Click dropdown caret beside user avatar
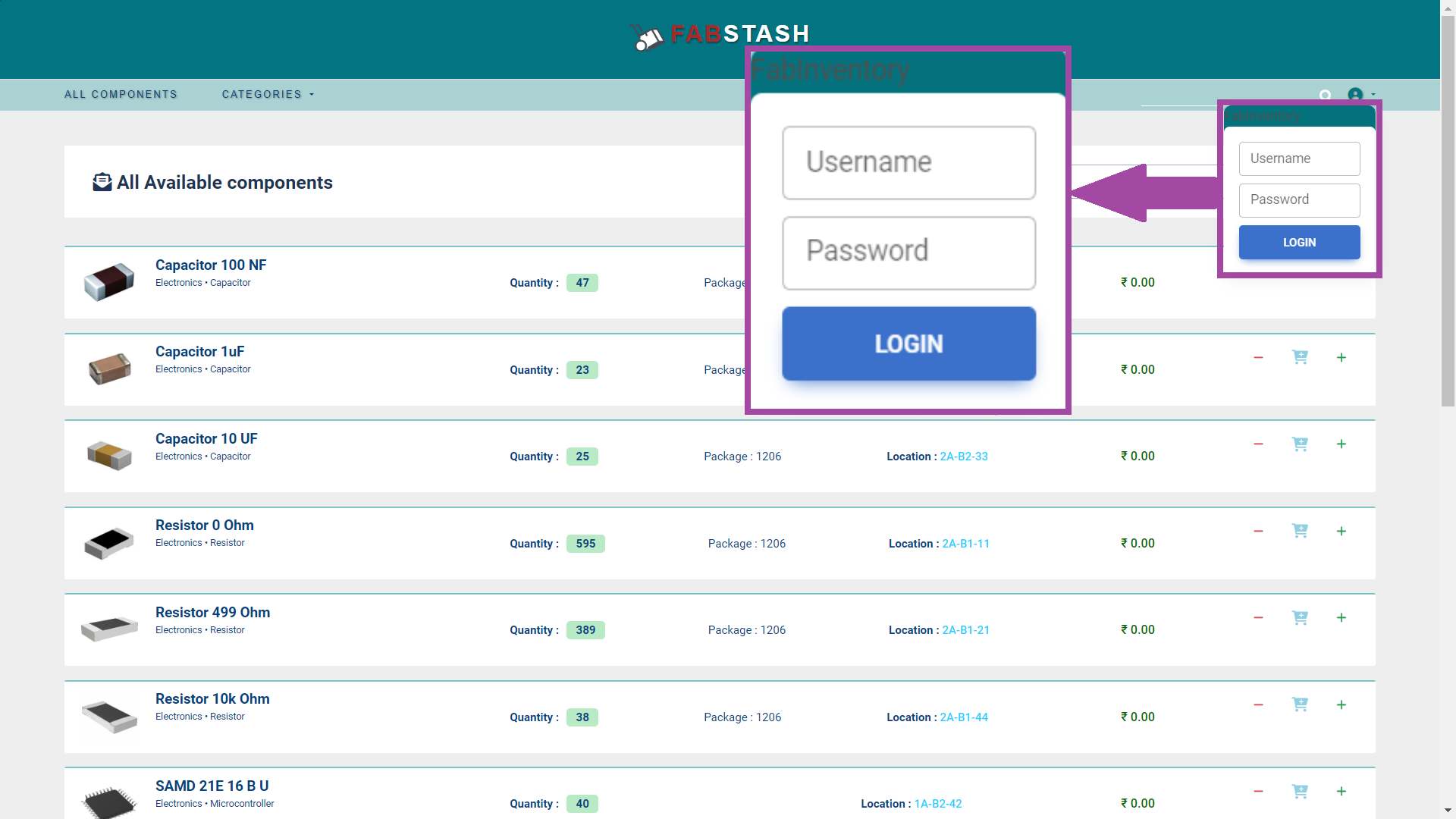This screenshot has height=819, width=1456. coord(1373,95)
